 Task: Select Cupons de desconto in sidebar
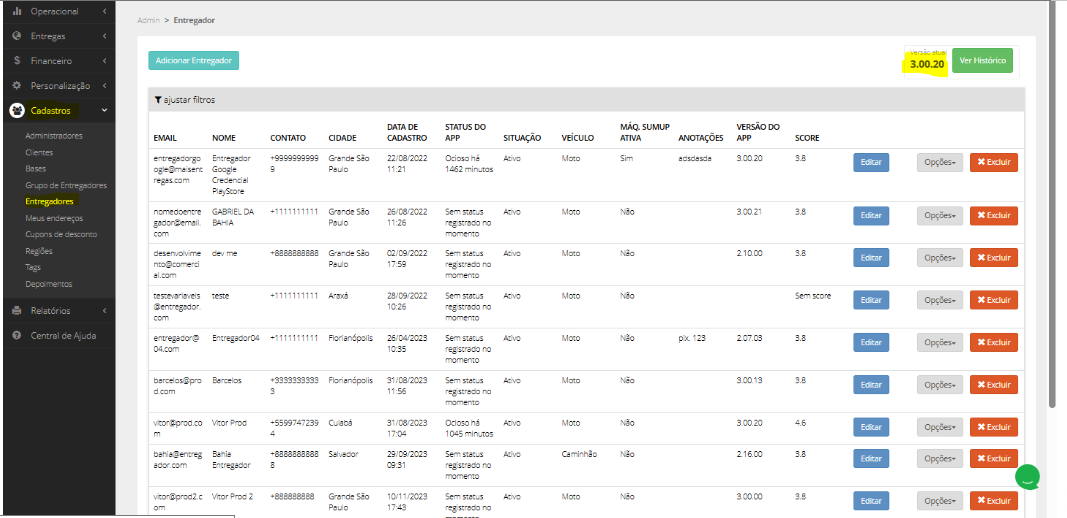(x=61, y=234)
